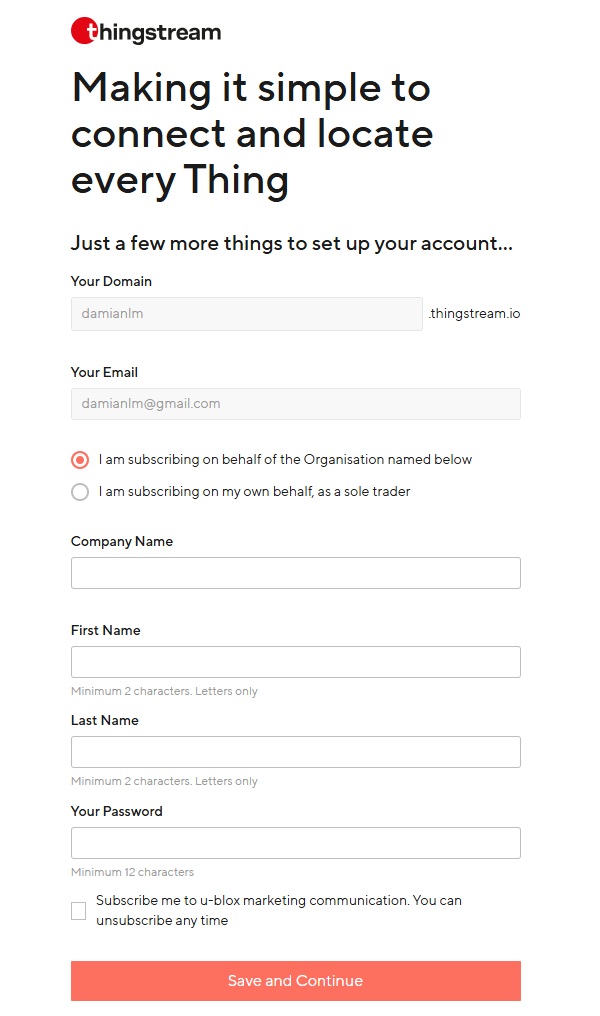
Task: Click the "as a sole trader" label text
Action: [x=254, y=492]
